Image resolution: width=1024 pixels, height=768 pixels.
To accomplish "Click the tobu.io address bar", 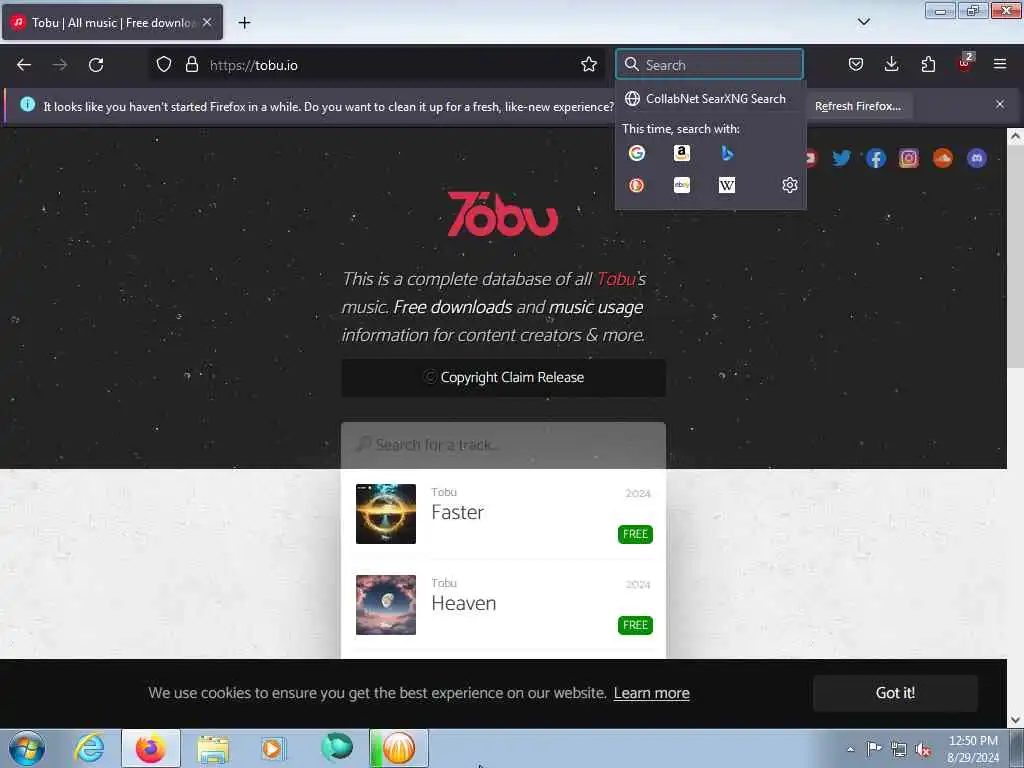I will (x=376, y=65).
